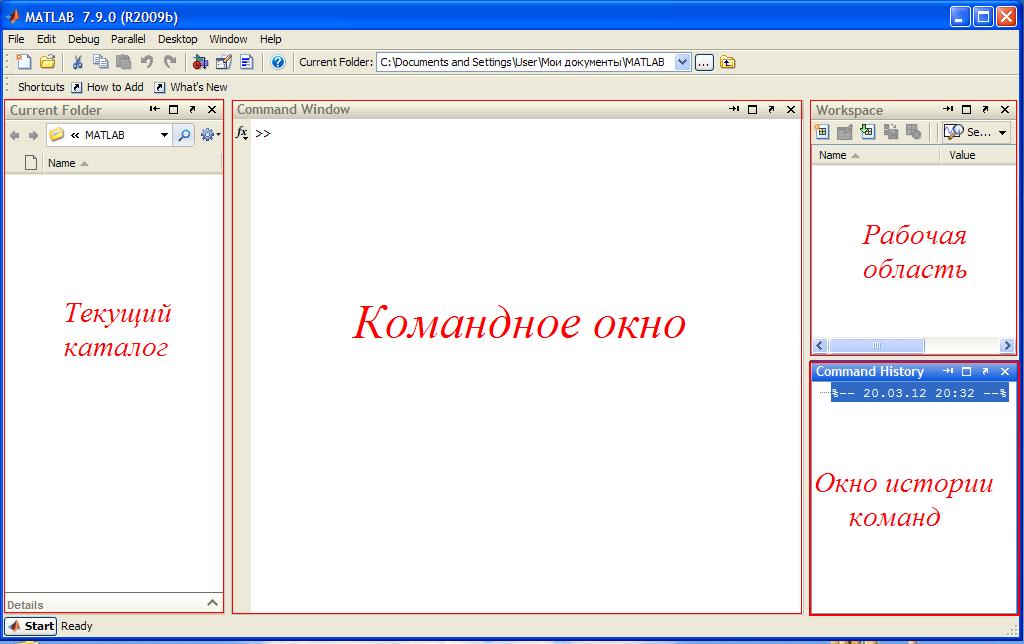The image size is (1024, 644).
Task: Click Save Workspace icon
Action: (890, 132)
